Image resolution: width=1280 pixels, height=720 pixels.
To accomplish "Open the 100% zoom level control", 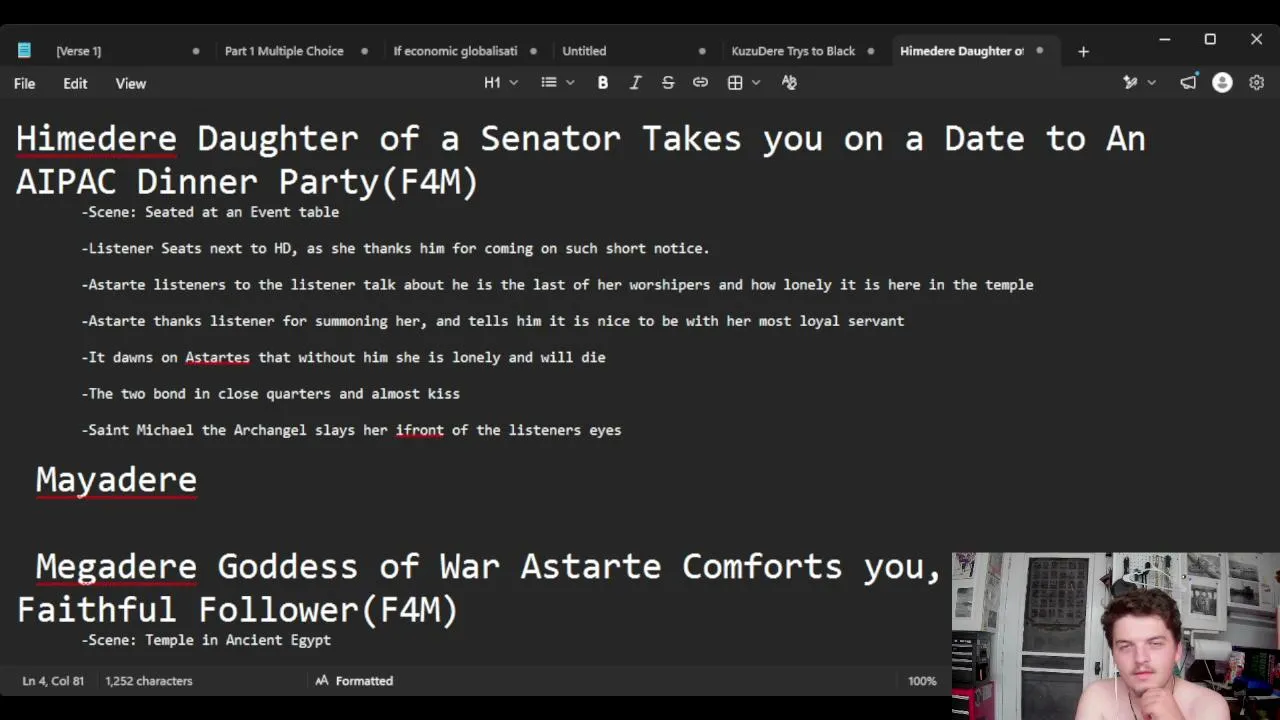I will coord(922,681).
